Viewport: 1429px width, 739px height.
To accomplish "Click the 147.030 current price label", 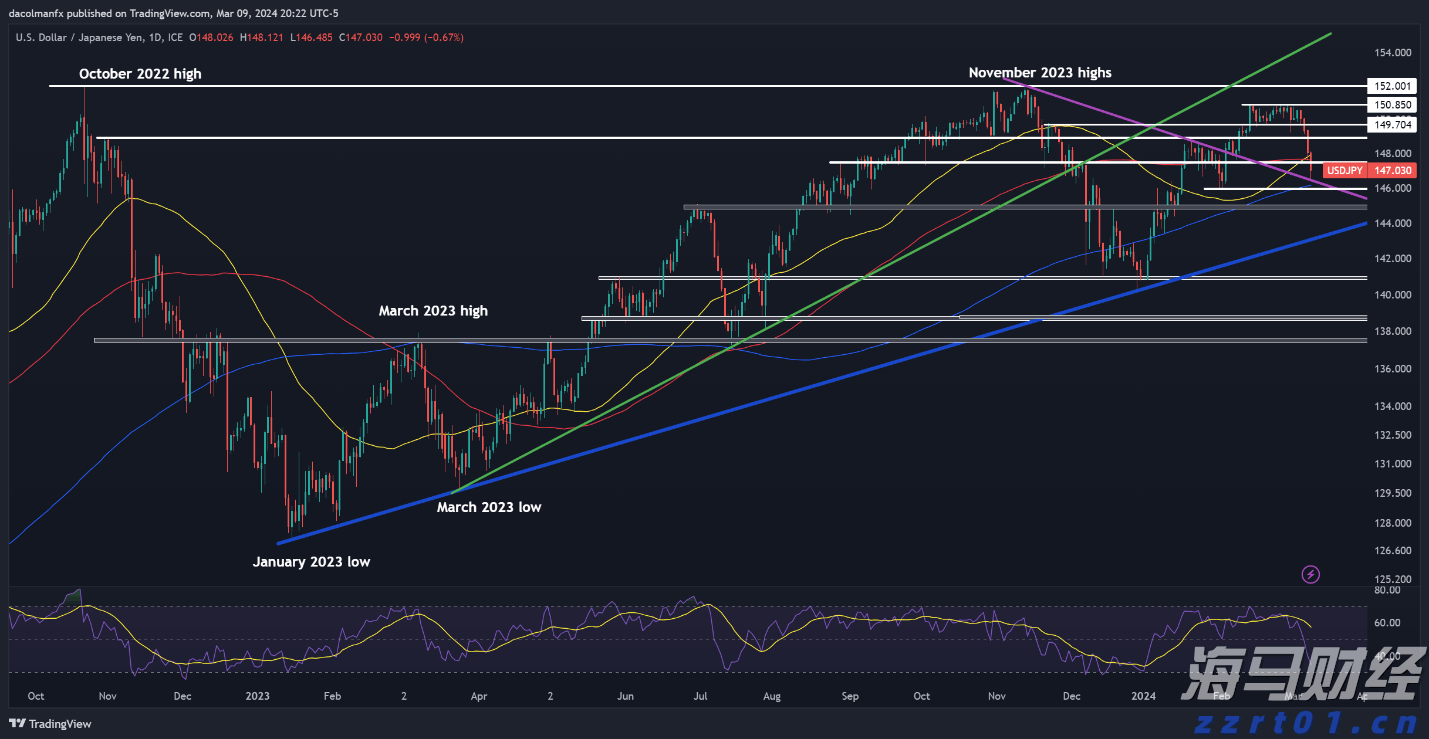I will 1392,171.
